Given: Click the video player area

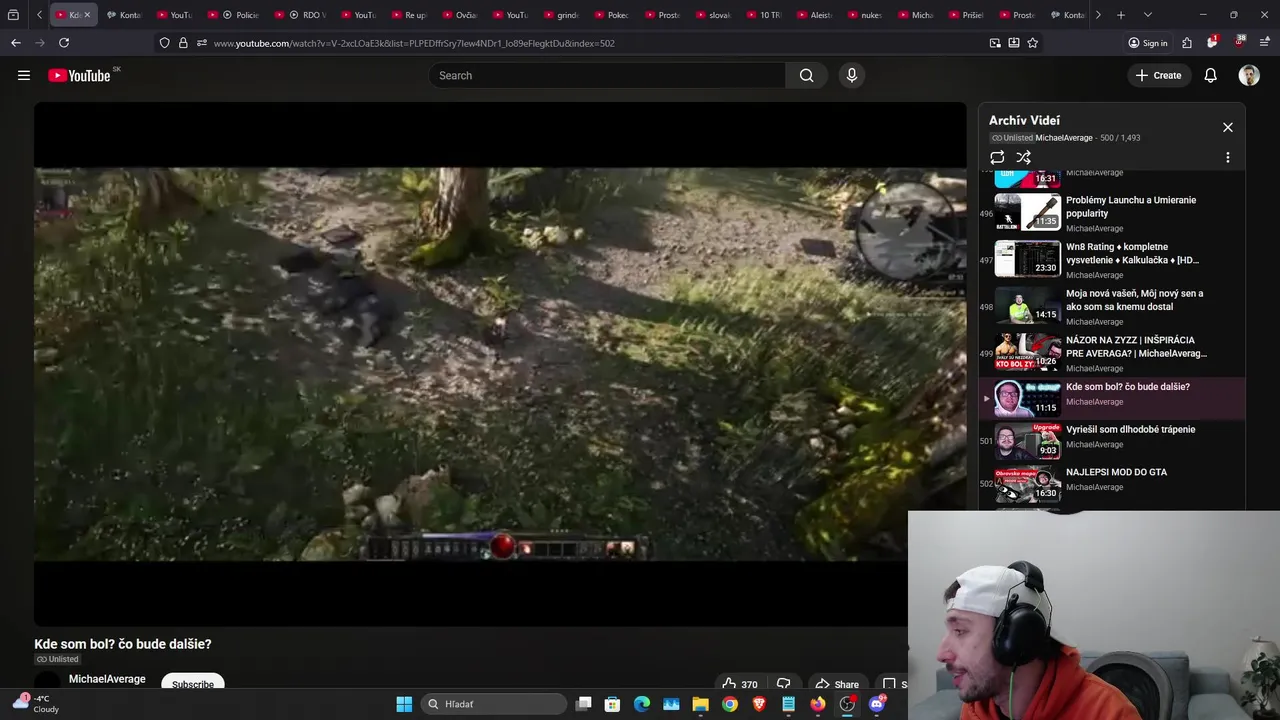Looking at the screenshot, I should (x=500, y=364).
